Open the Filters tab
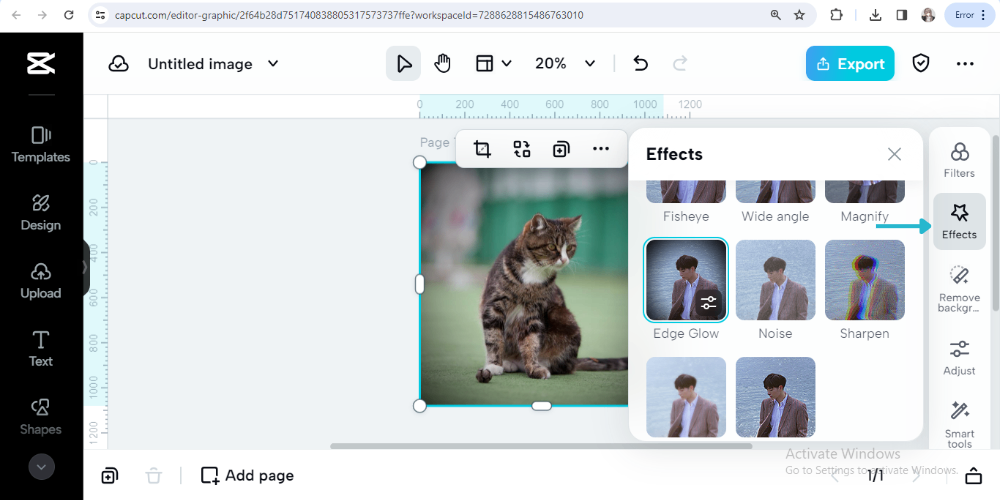The image size is (1000, 500). click(959, 160)
